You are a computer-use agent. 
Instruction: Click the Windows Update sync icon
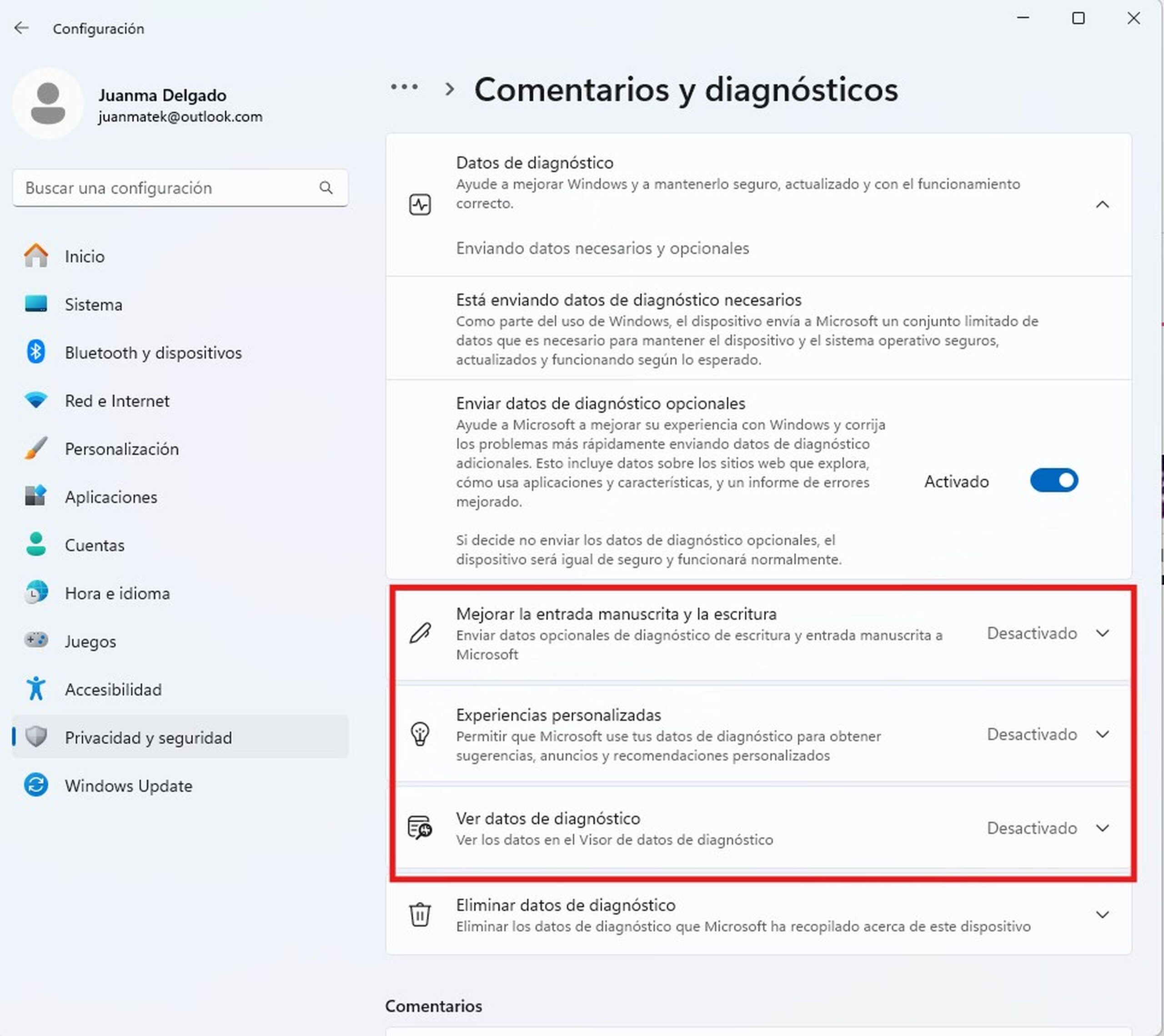pos(36,785)
